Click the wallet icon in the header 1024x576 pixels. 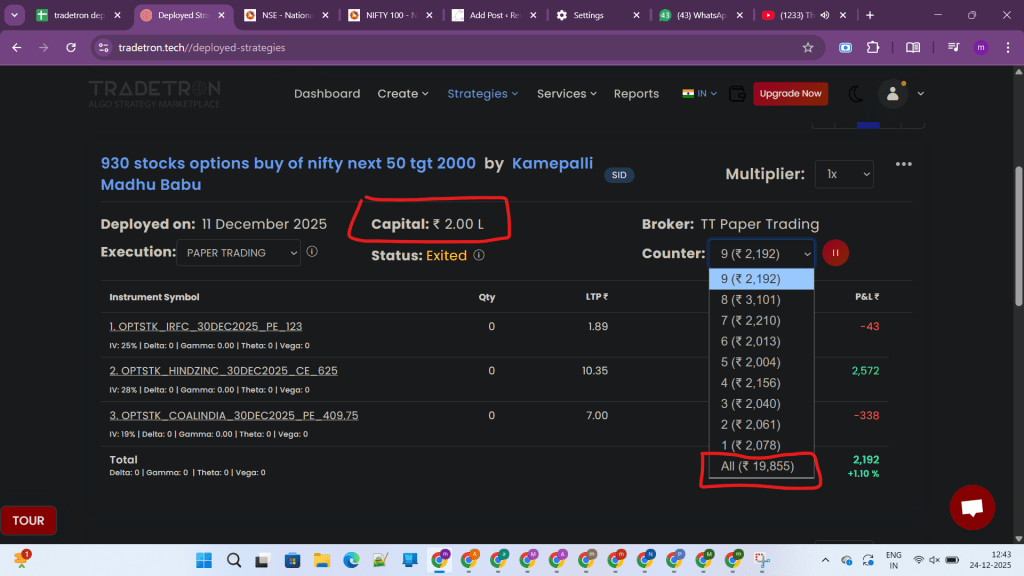coord(738,93)
